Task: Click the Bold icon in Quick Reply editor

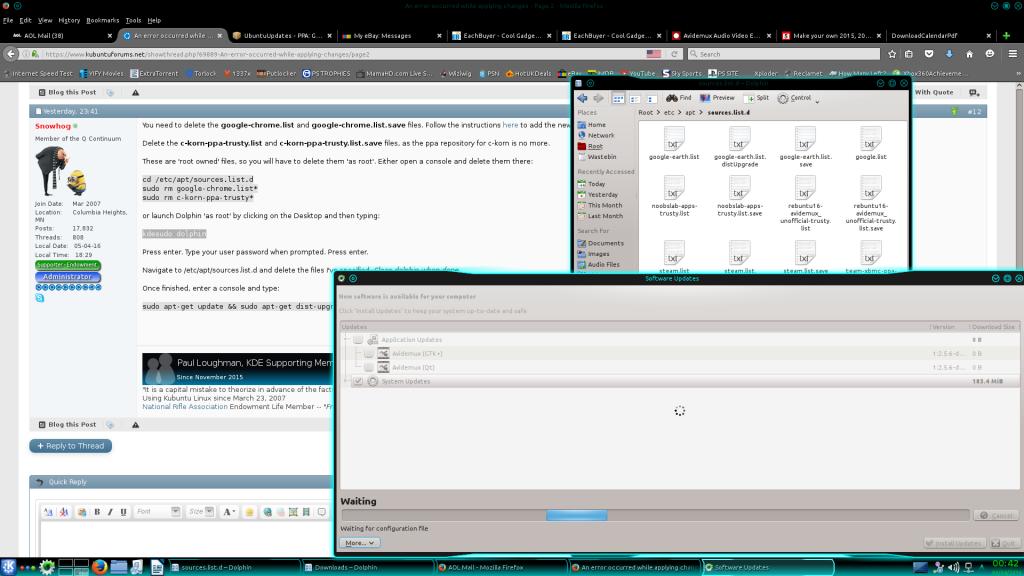Action: (x=97, y=512)
